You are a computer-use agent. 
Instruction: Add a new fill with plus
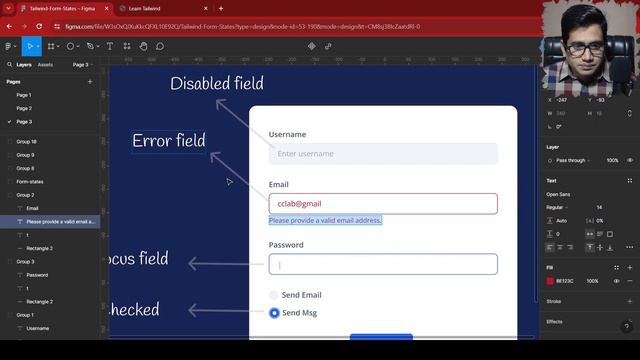[x=630, y=268]
